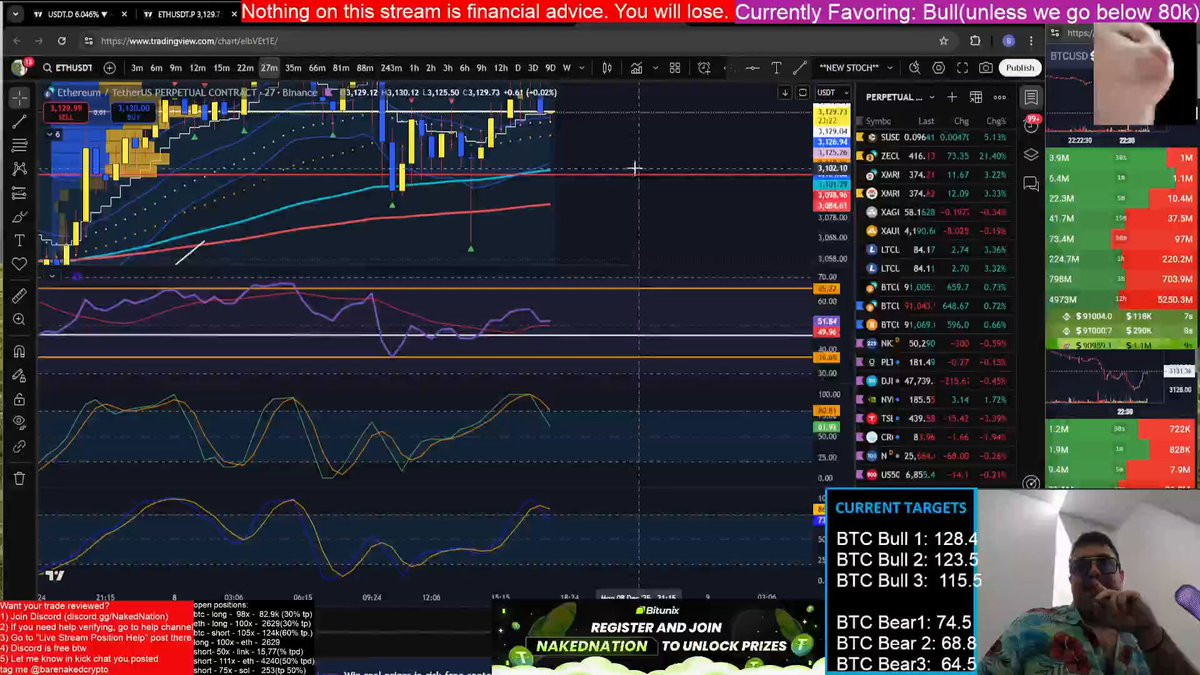Open the chat bubbles icon
This screenshot has height=675, width=1200.
tap(1031, 183)
